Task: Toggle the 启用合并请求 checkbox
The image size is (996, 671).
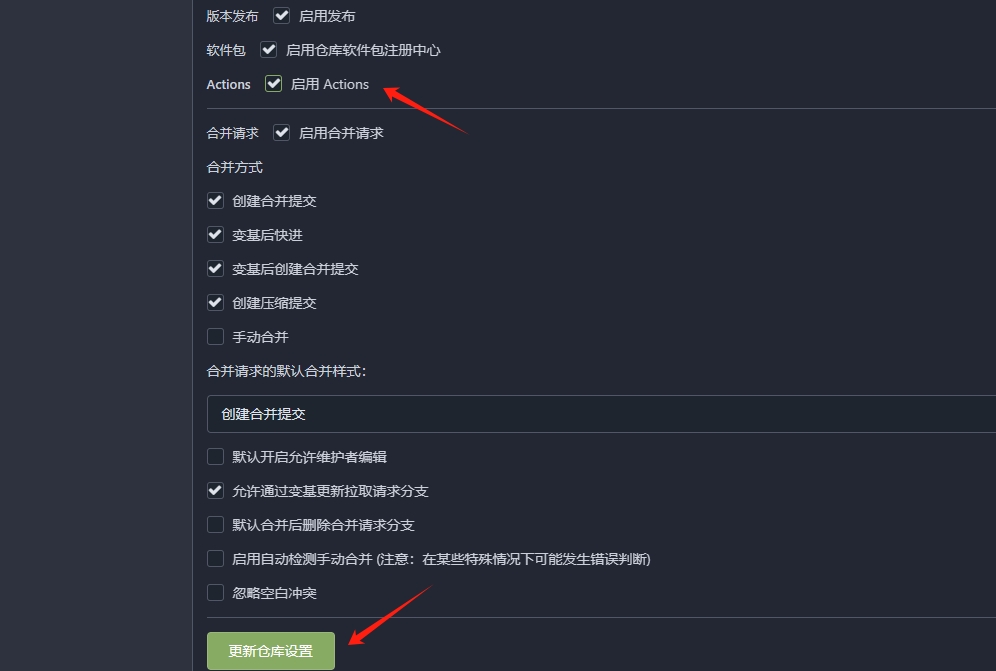Action: [x=281, y=132]
